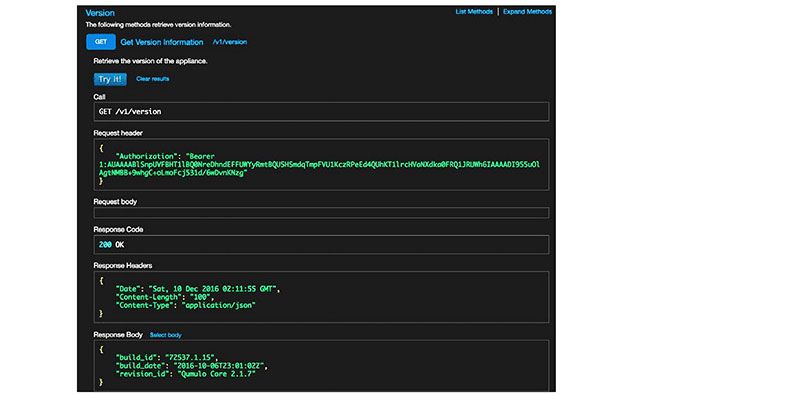Click the revision_id Qumulo Core 2.1.7 line
The image size is (800, 395).
(186, 374)
